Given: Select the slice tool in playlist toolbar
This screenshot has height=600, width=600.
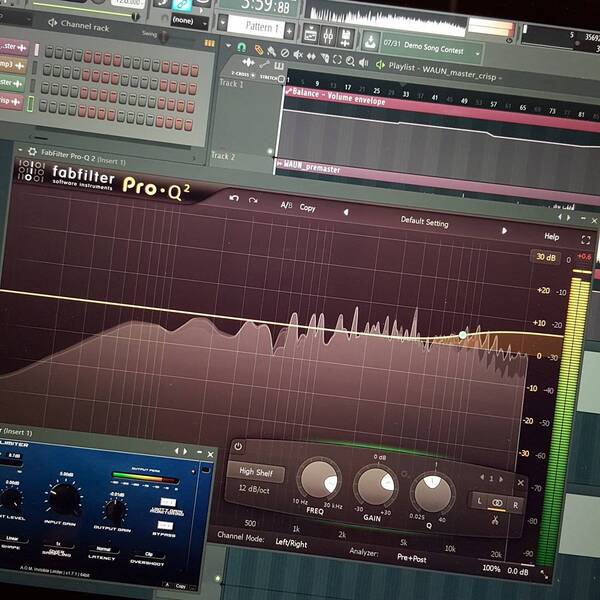Looking at the screenshot, I should point(324,58).
